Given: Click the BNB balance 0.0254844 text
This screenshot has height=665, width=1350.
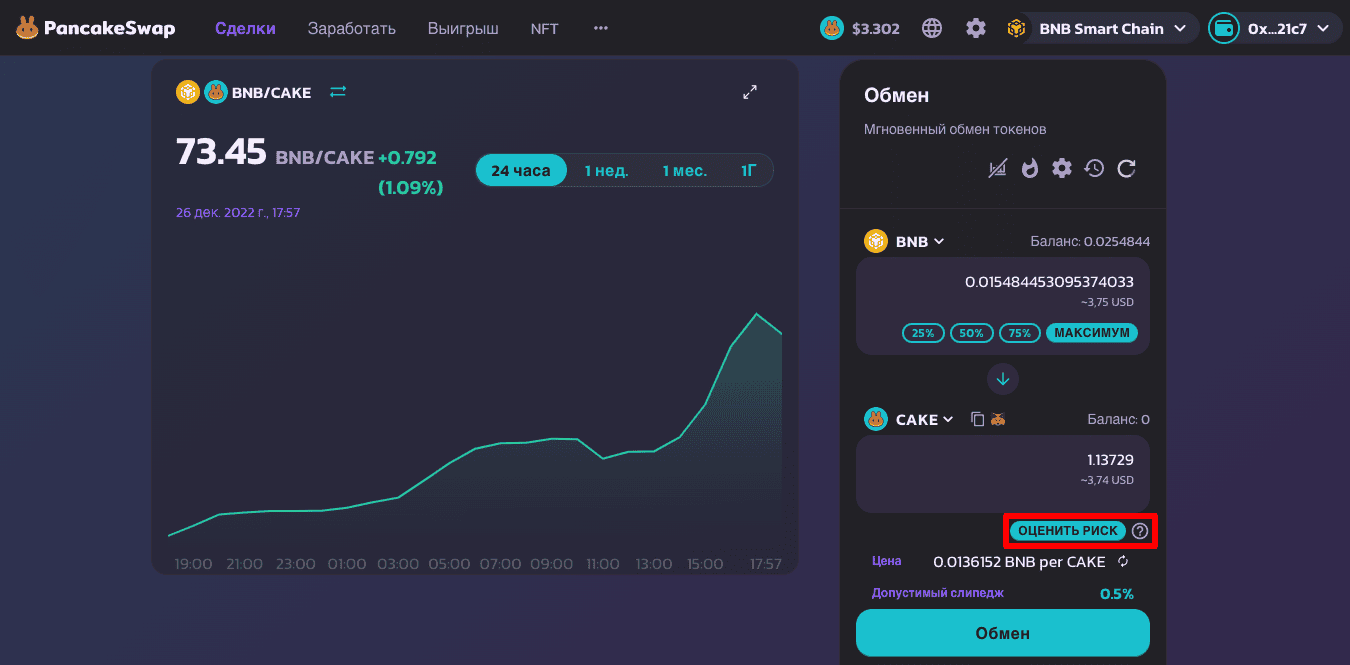Looking at the screenshot, I should tap(1090, 242).
